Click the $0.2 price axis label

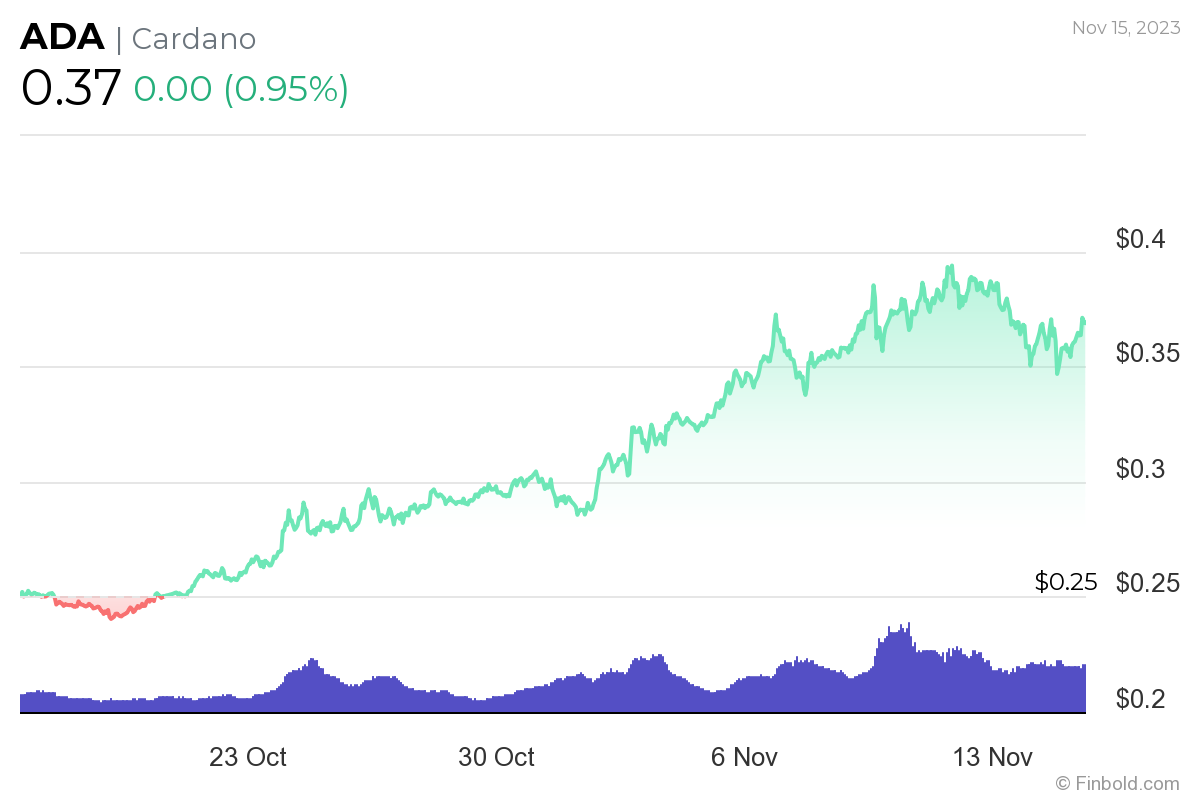pyautogui.click(x=1141, y=698)
